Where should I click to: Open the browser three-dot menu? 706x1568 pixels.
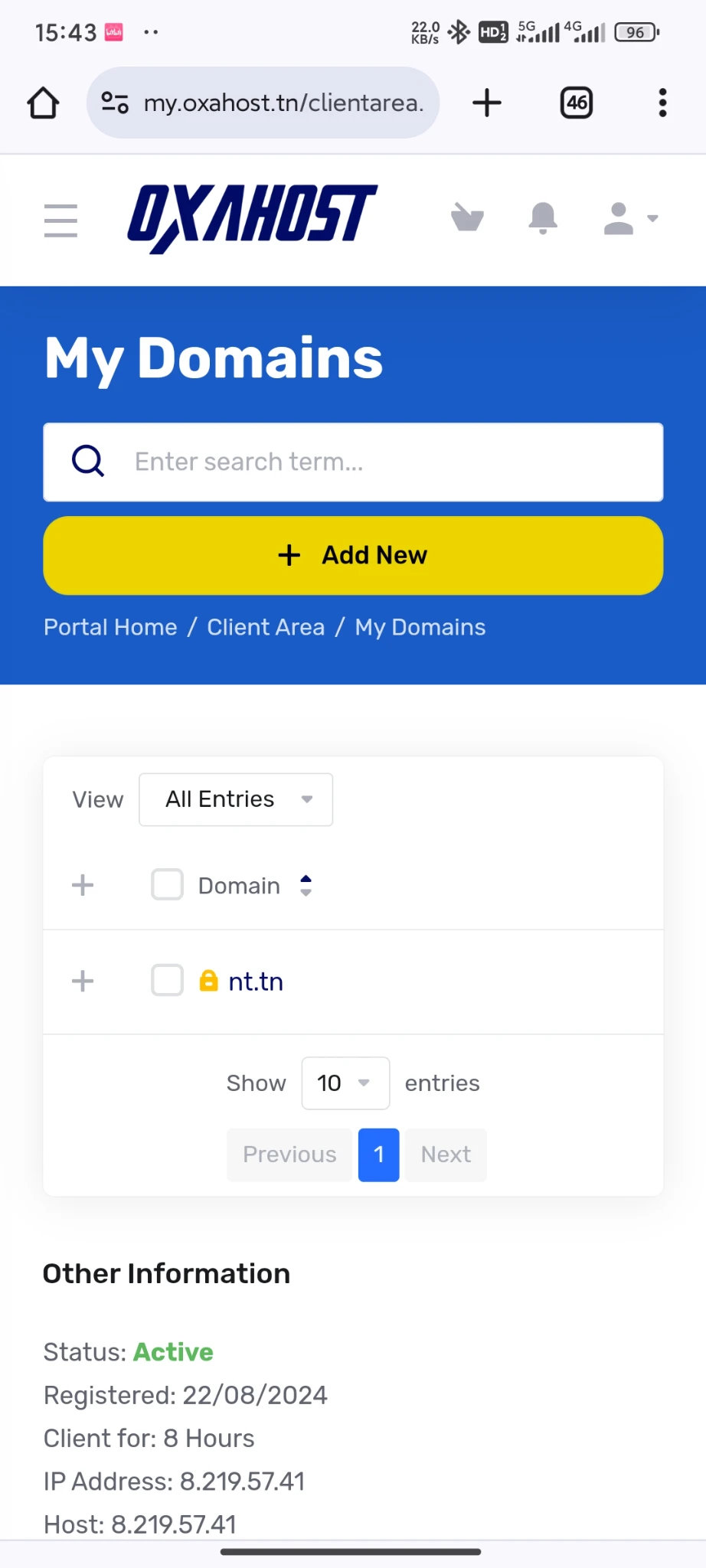(662, 103)
